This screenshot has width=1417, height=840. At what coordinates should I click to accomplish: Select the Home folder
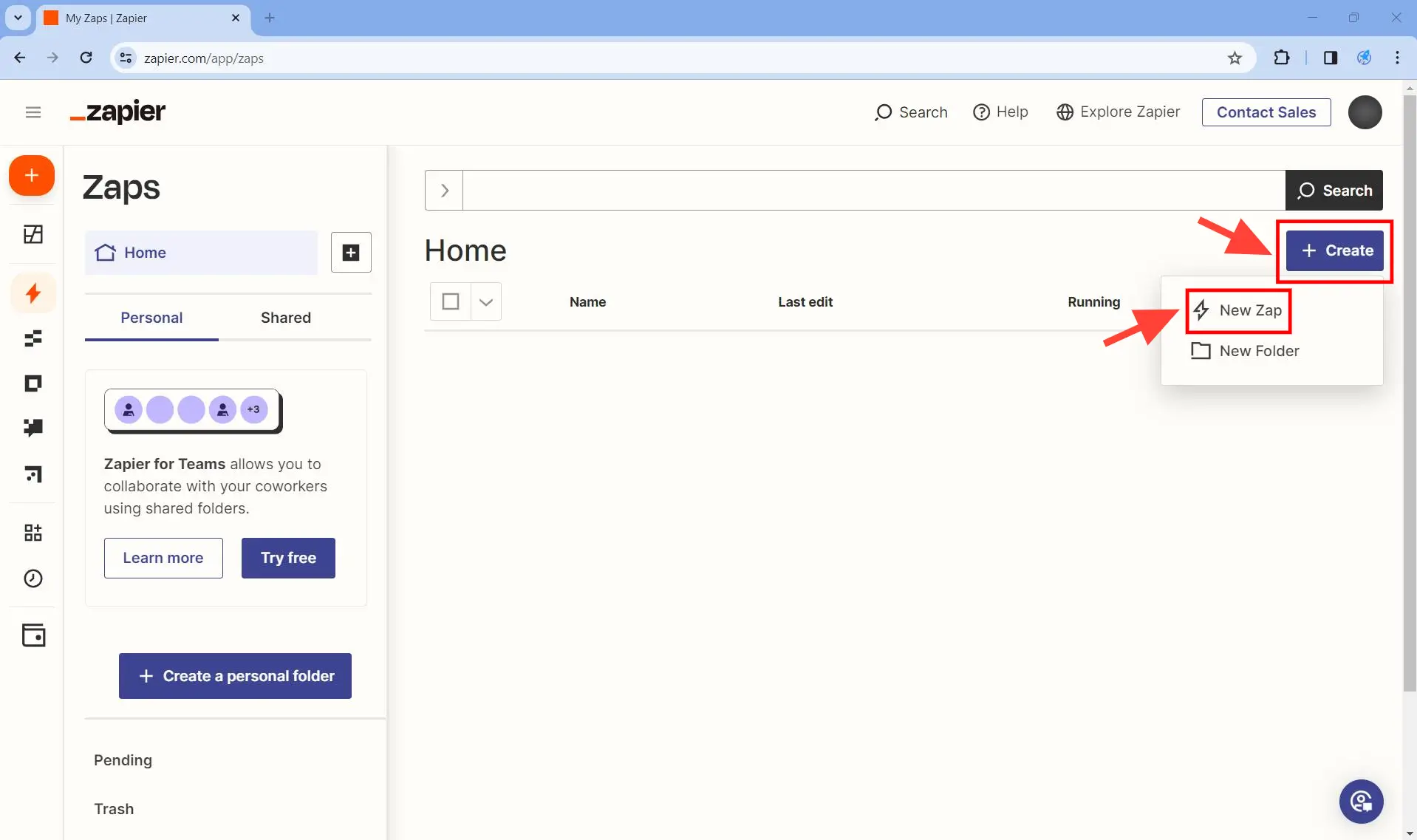coord(201,253)
